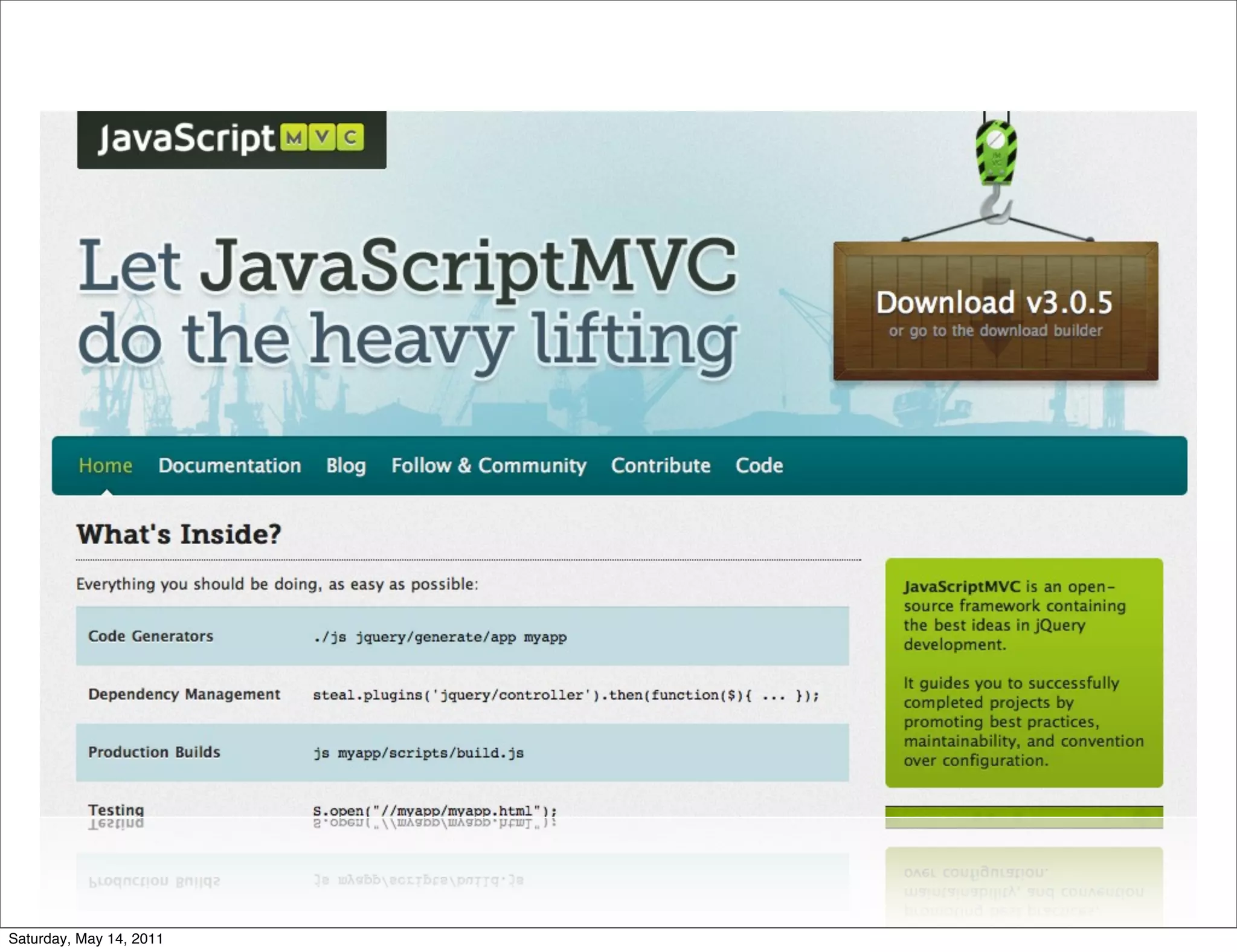Open Follow & Community section
The width and height of the screenshot is (1237, 952).
point(489,466)
